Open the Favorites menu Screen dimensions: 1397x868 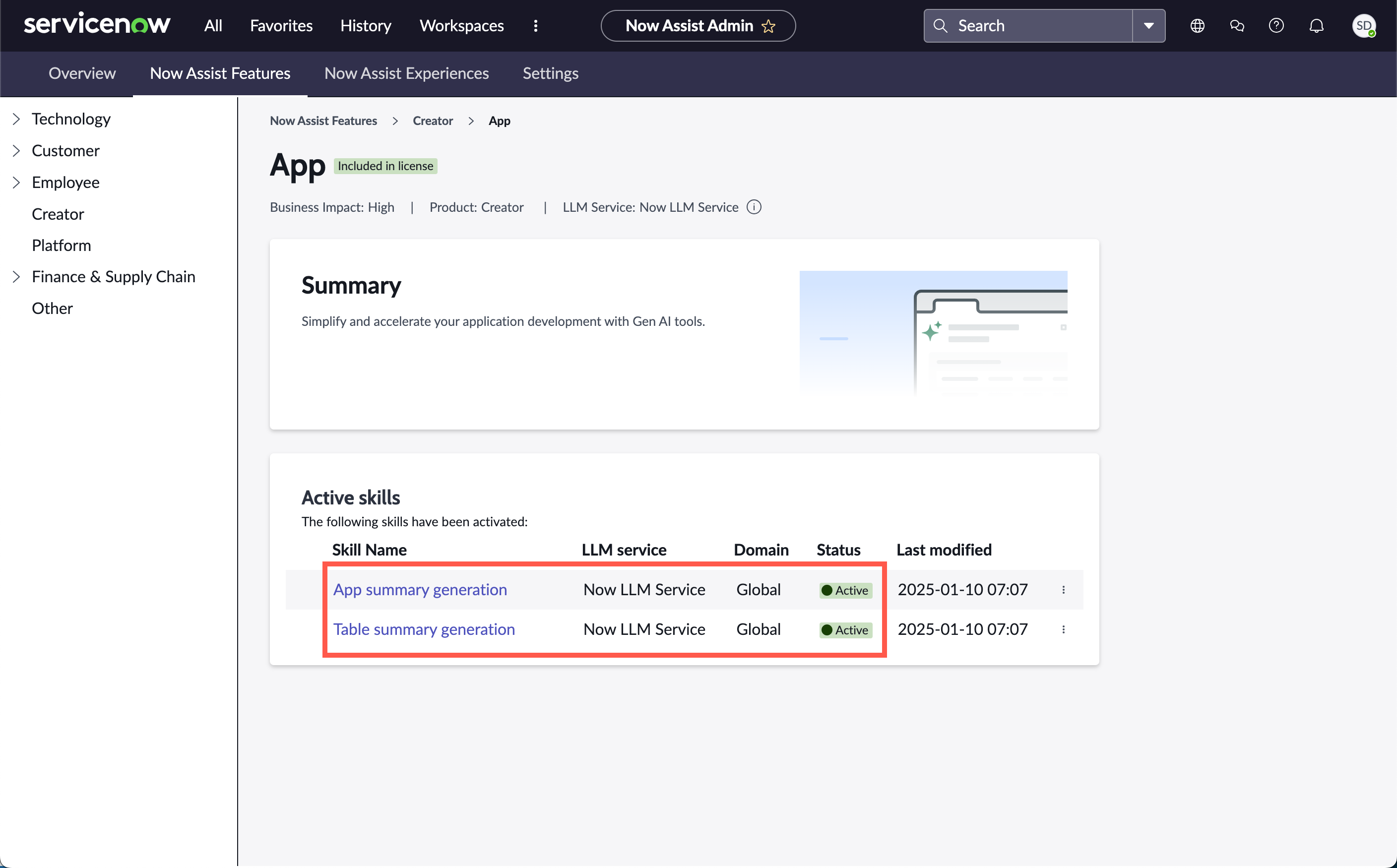point(281,26)
